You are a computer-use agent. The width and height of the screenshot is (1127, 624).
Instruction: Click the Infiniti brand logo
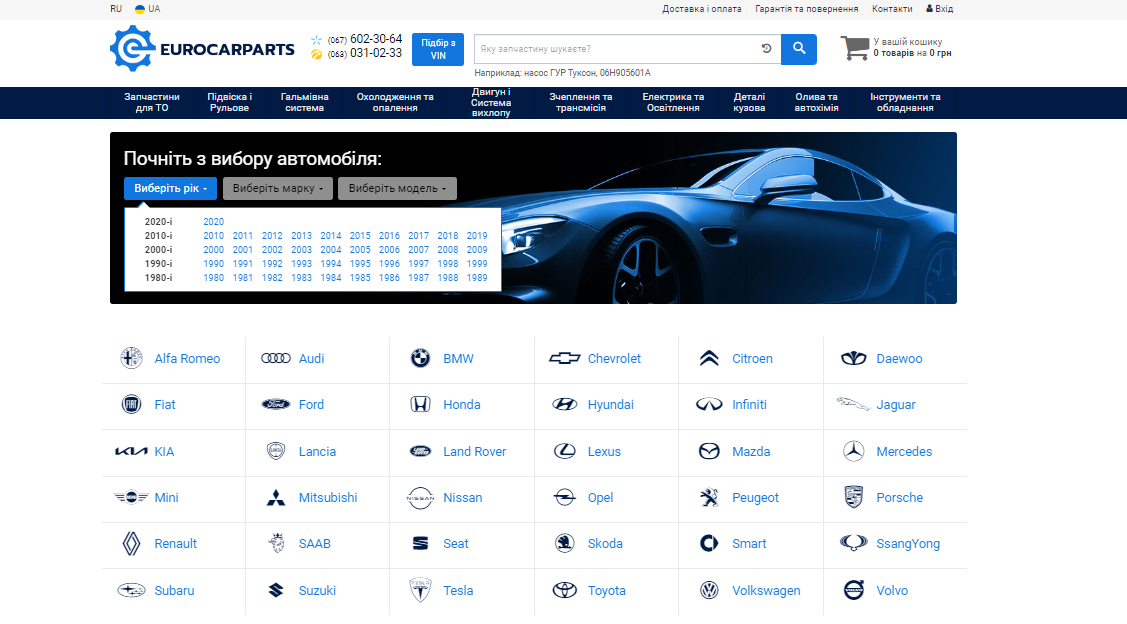709,404
